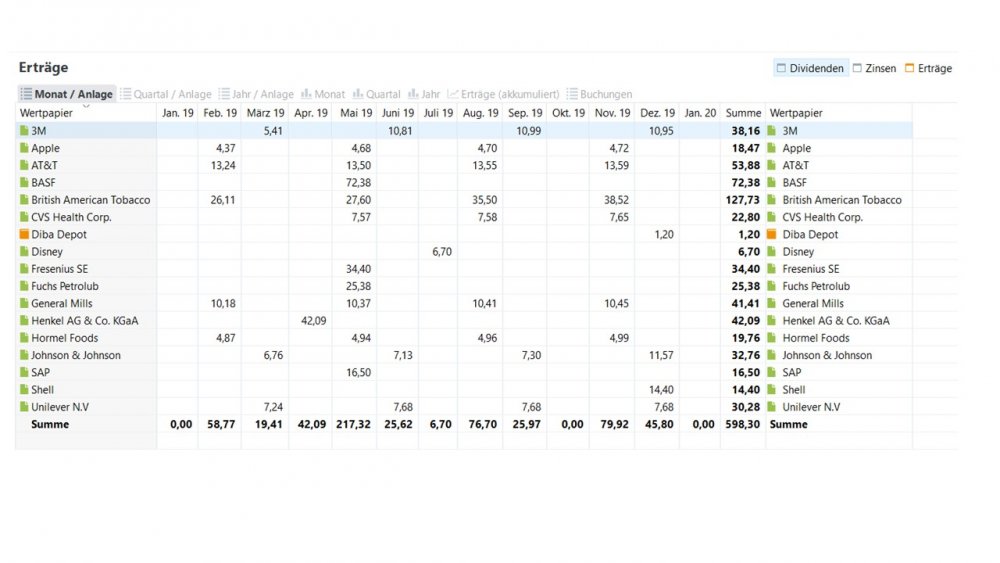This screenshot has height=563, width=1000.
Task: Sort by the Summe column header
Action: click(743, 113)
